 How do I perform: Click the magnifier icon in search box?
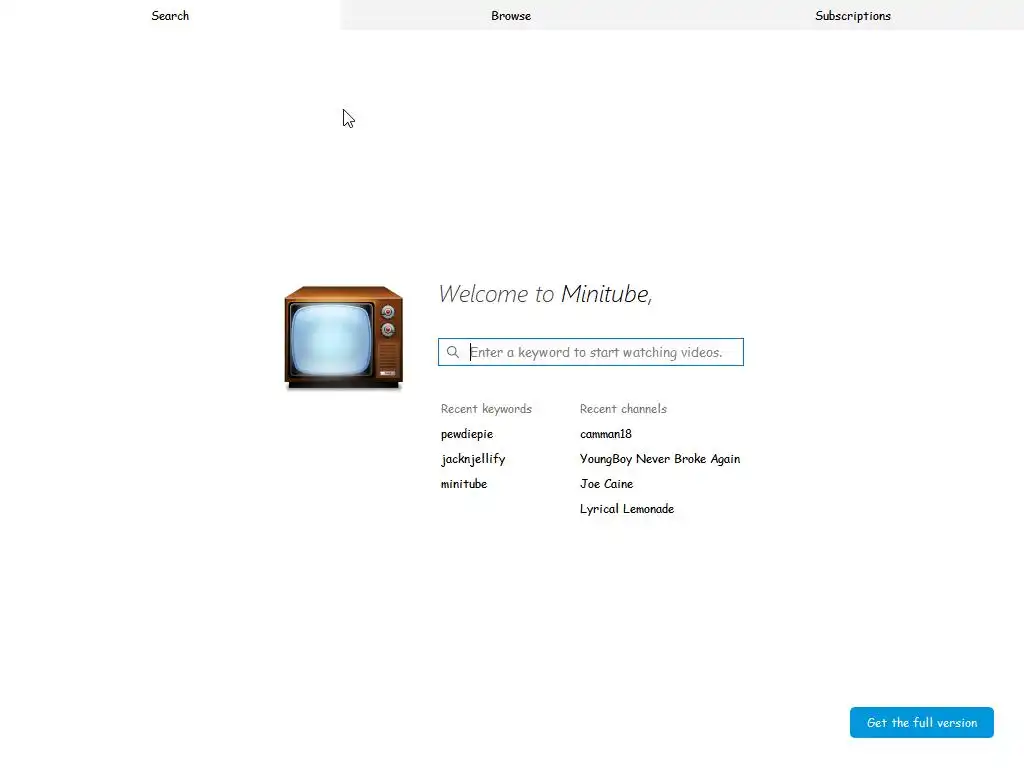453,352
